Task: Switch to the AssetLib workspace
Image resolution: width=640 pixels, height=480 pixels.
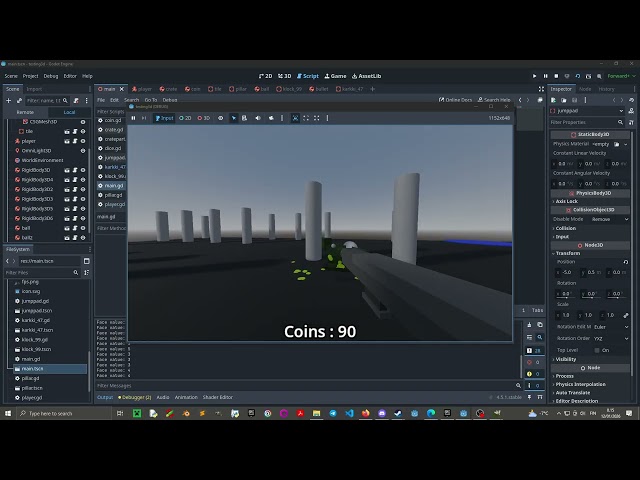Action: click(367, 76)
